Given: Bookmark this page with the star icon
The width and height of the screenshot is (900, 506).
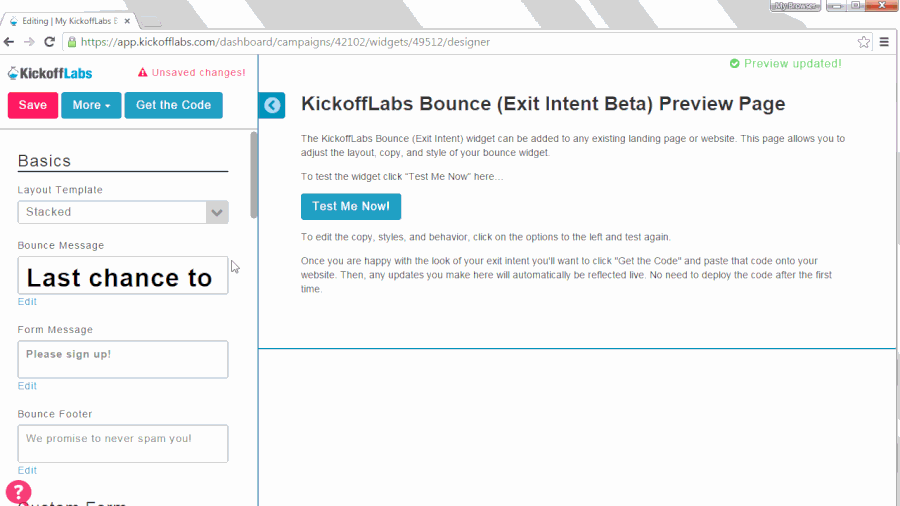Looking at the screenshot, I should click(x=864, y=42).
